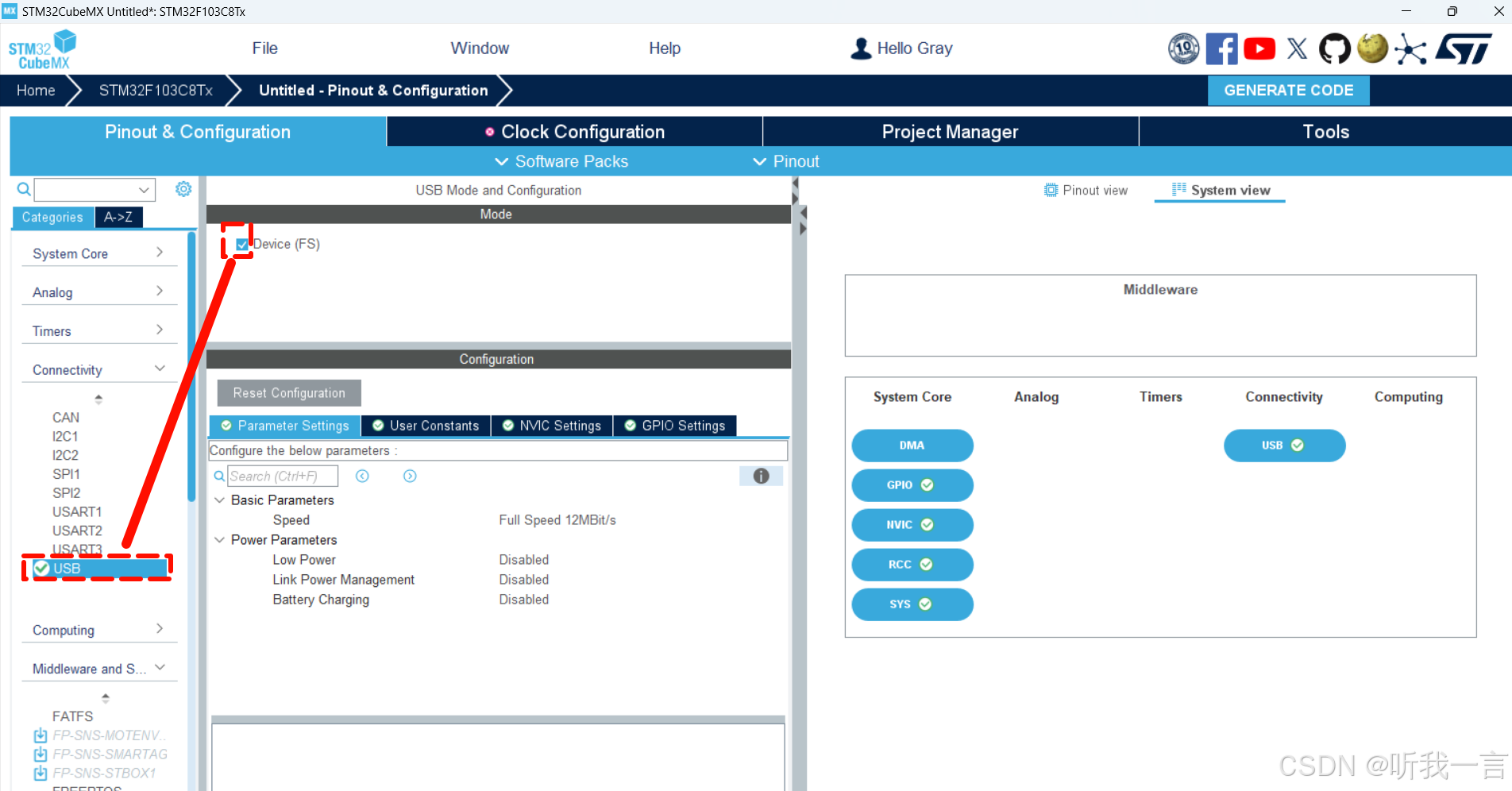Click the GENERATE CODE button
The image size is (1512, 791).
pos(1288,91)
